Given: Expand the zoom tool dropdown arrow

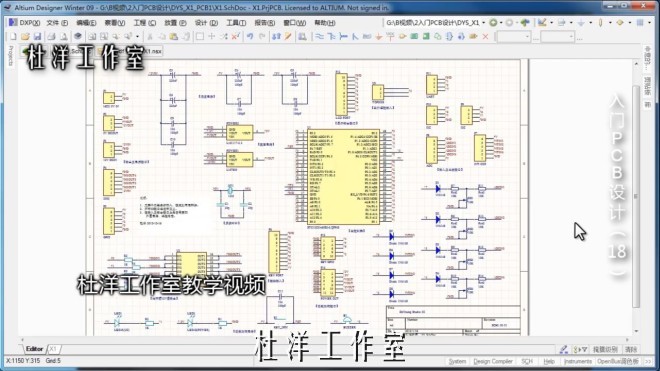Looking at the screenshot, I should coord(137,37).
